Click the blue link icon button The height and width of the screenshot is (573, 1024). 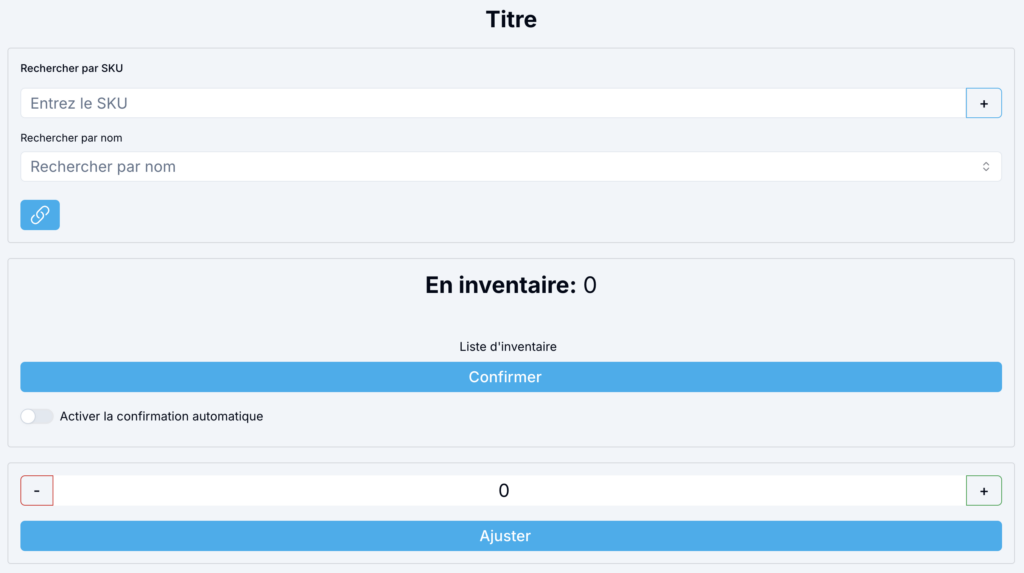pos(40,215)
